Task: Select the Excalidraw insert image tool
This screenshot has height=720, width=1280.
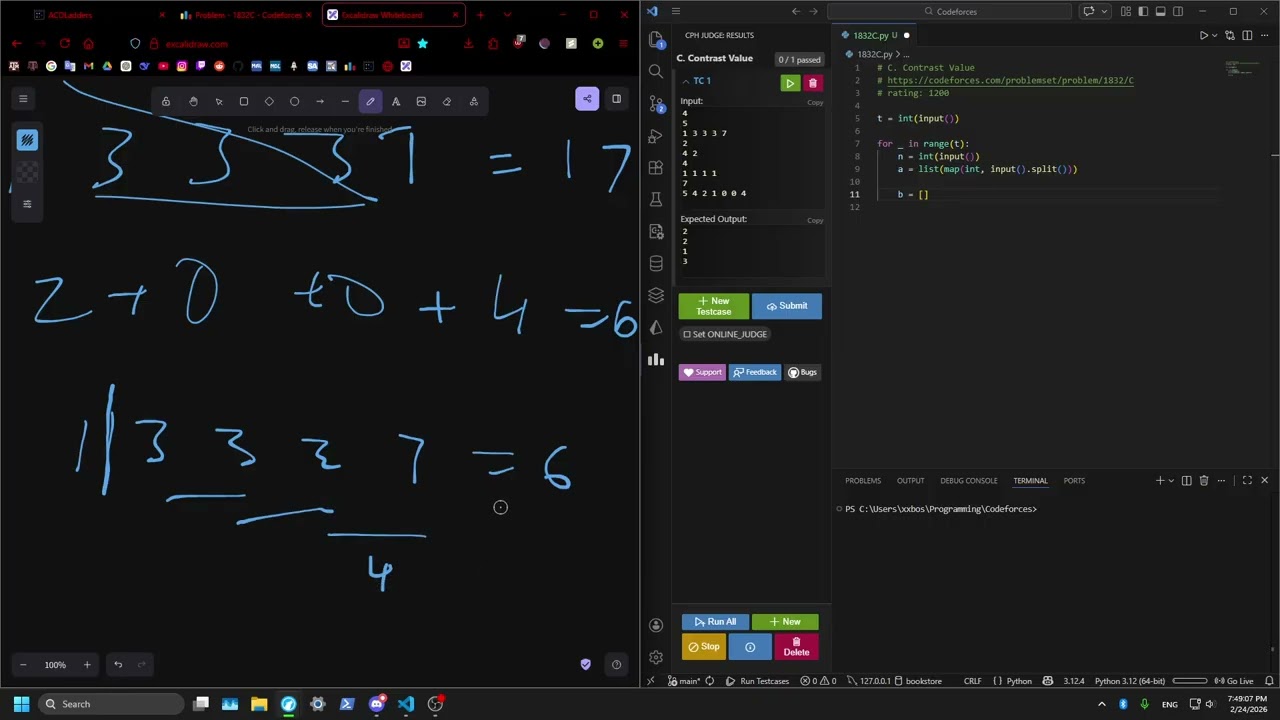Action: tap(421, 101)
